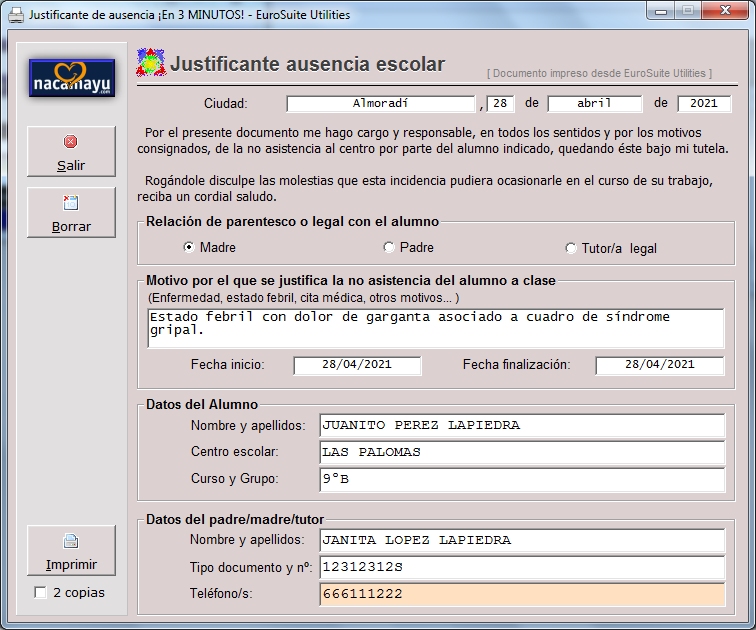
Task: Click the Ciudad field with Almoradí
Action: coord(380,103)
